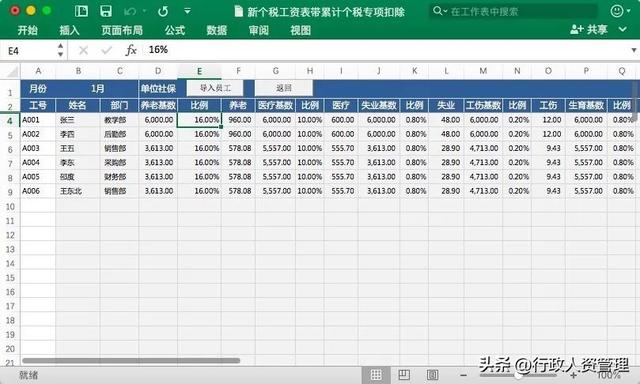Switch to Normal view icon in status bar
The height and width of the screenshot is (384, 640).
[376, 375]
